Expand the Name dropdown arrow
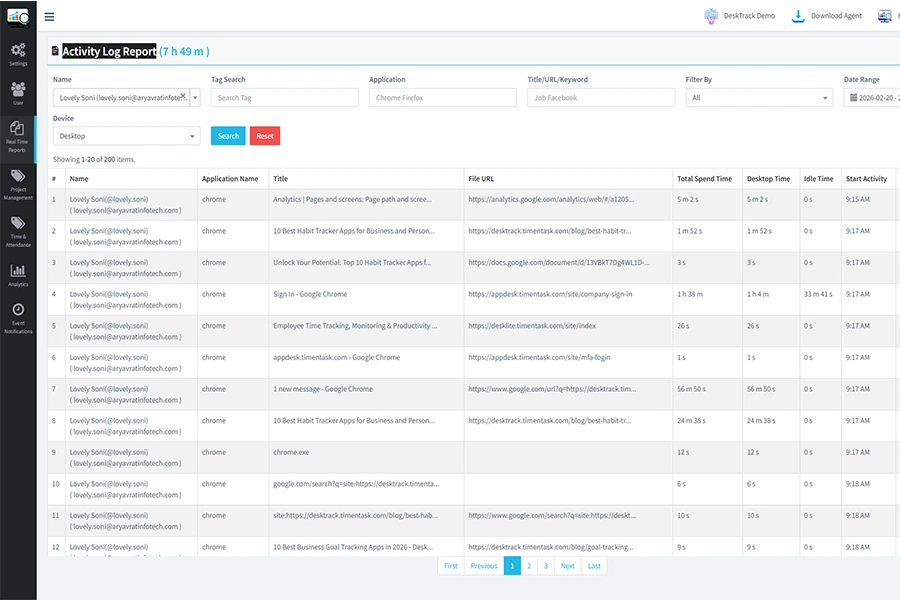 [195, 98]
